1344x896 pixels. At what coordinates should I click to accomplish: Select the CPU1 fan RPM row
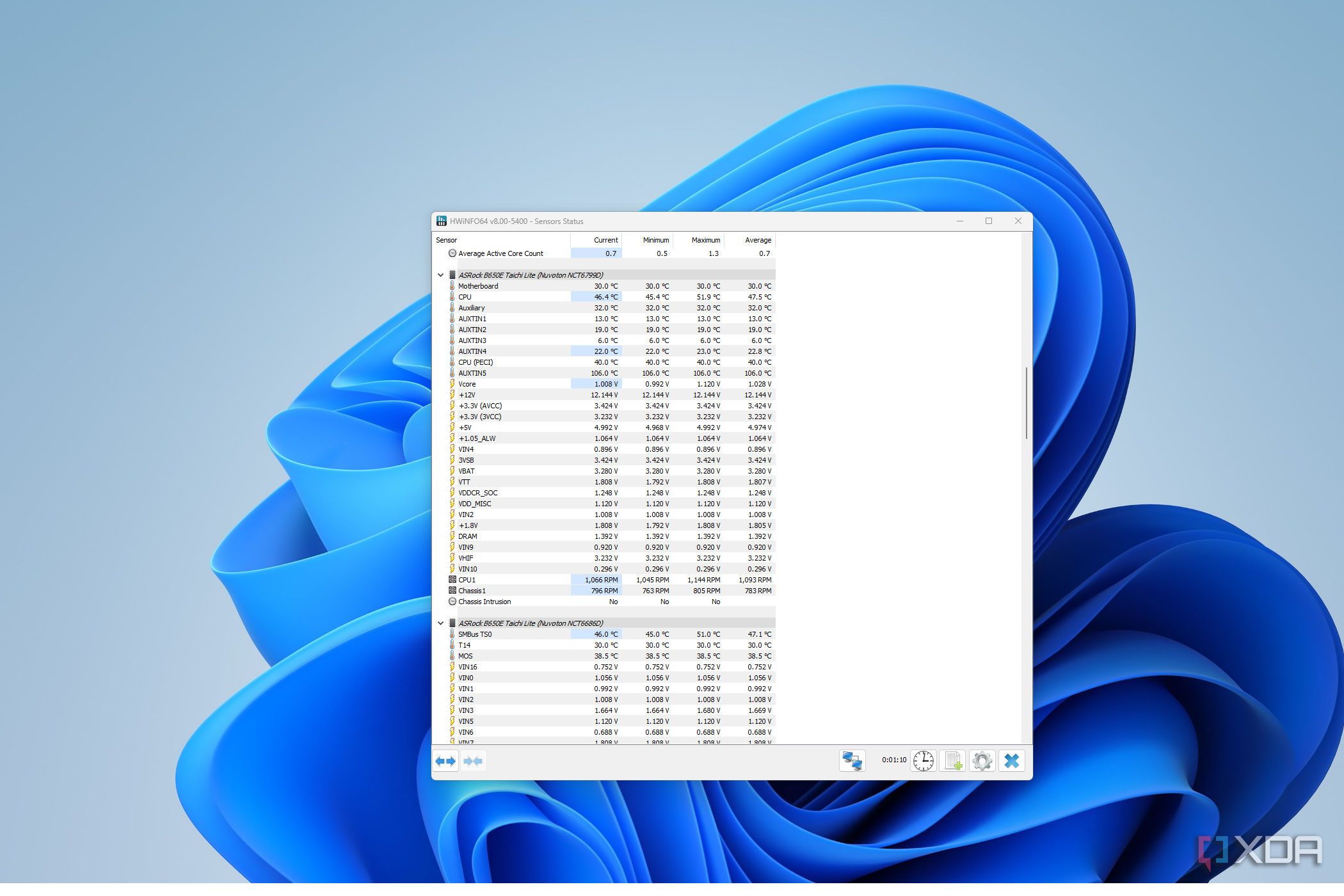click(604, 580)
